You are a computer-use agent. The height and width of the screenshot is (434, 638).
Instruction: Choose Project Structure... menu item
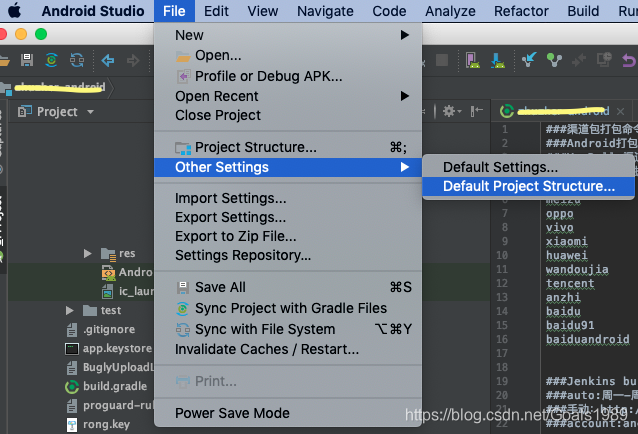(288, 147)
